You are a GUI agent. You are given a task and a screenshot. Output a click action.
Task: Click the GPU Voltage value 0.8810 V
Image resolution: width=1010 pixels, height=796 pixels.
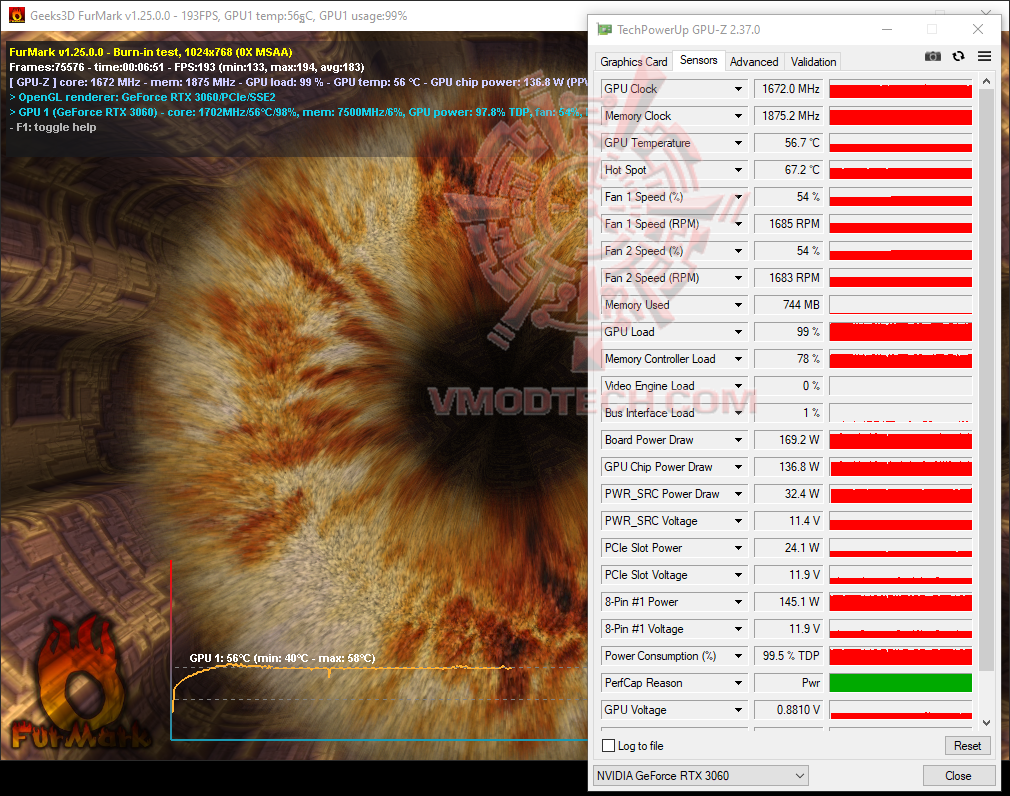coord(790,710)
